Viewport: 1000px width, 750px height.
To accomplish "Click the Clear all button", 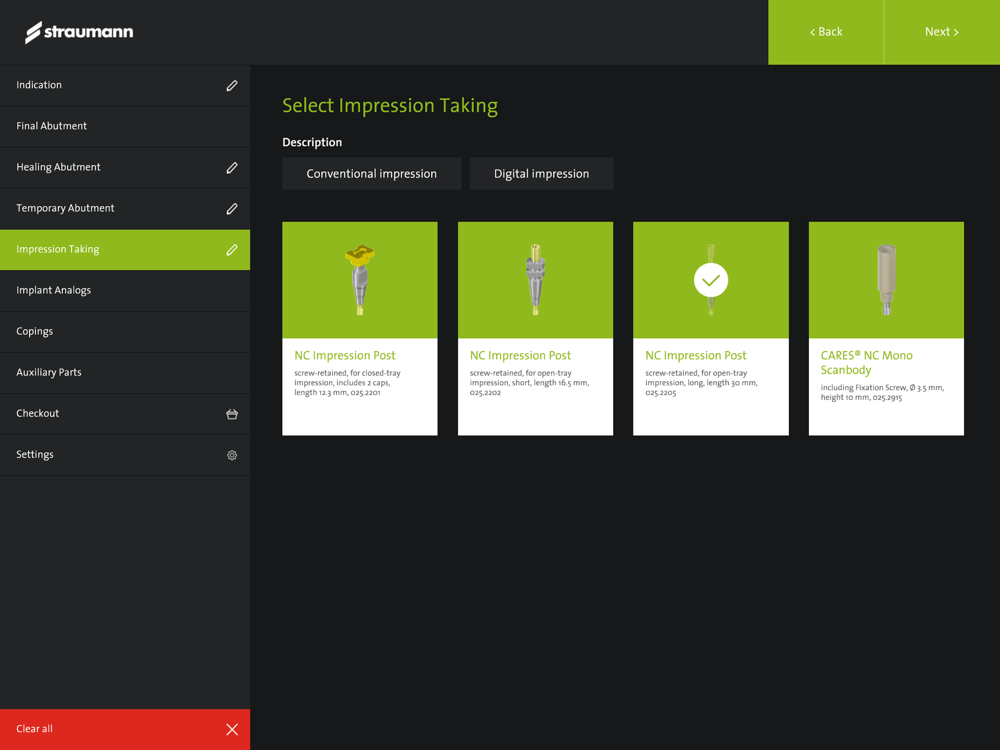I will (x=125, y=730).
